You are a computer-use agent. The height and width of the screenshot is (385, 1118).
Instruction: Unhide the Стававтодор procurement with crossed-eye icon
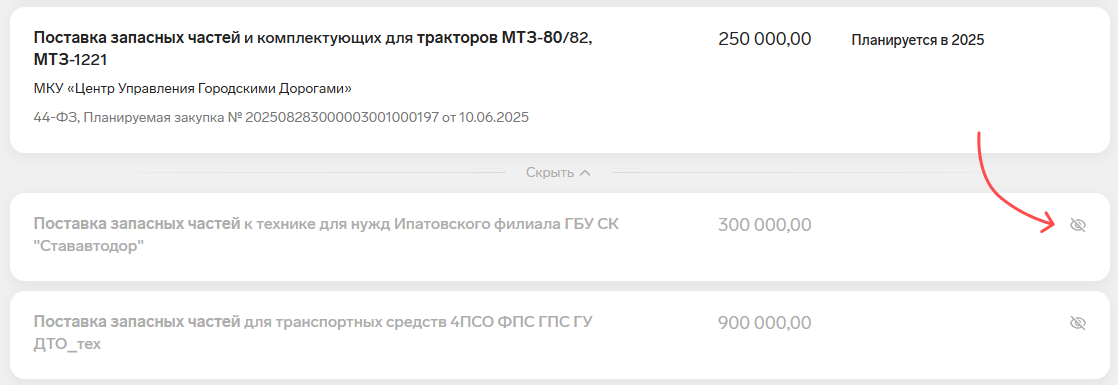click(x=1077, y=226)
